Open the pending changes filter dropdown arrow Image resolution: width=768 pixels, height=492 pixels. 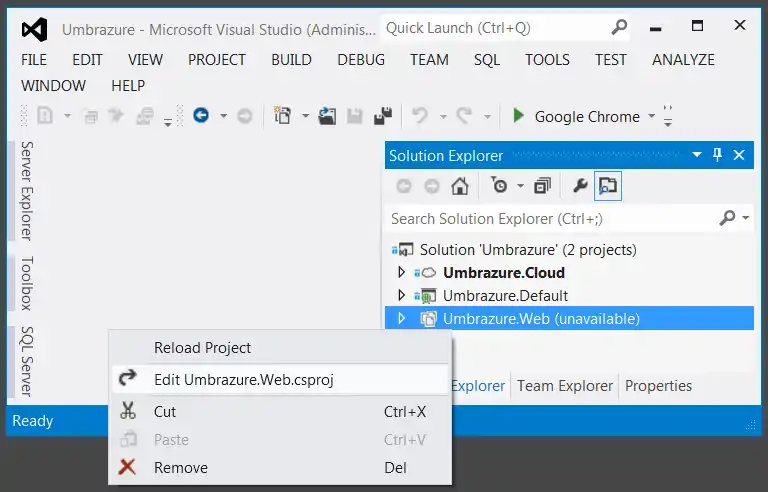click(520, 186)
